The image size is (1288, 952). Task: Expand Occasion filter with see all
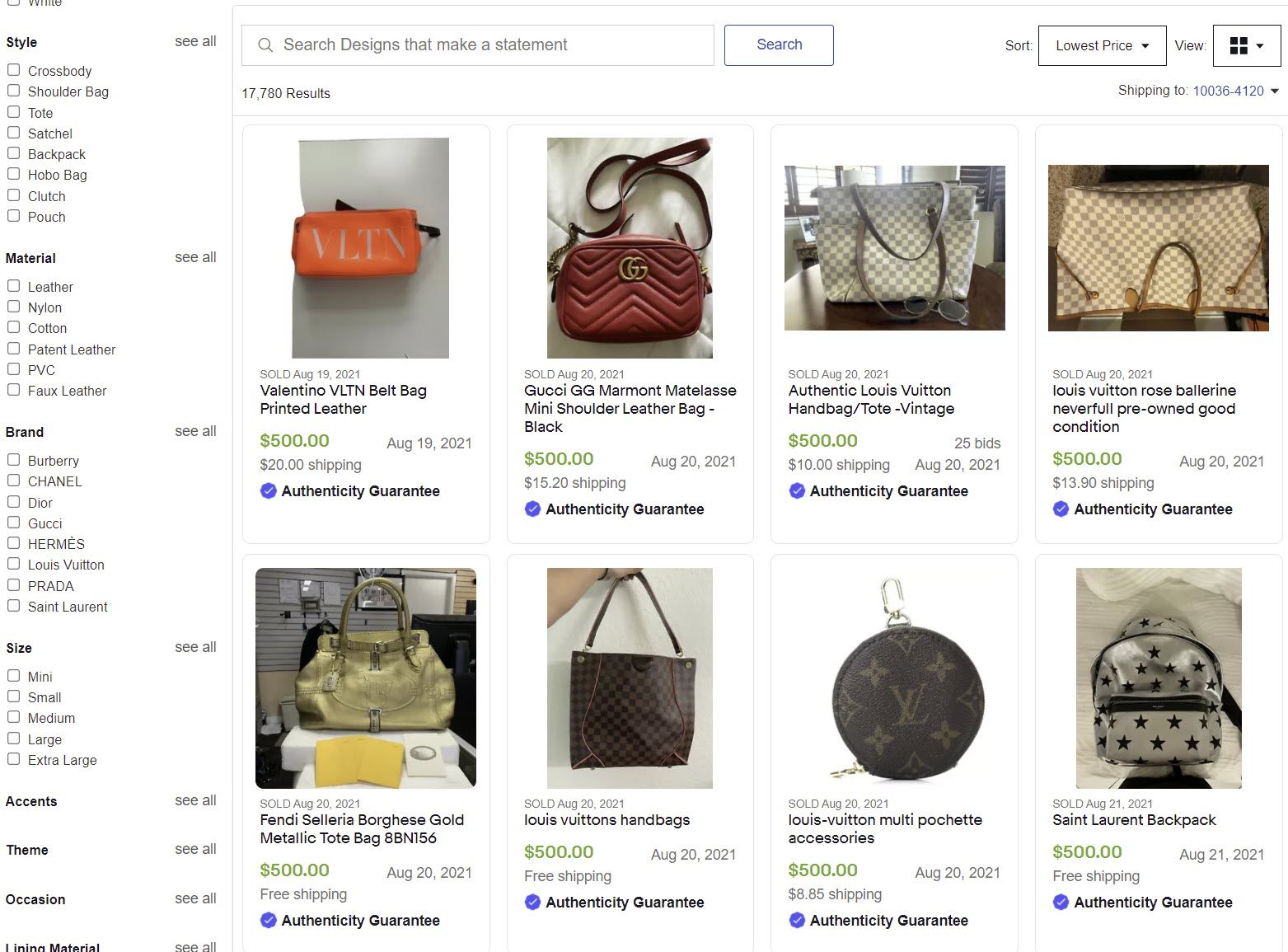tap(195, 898)
